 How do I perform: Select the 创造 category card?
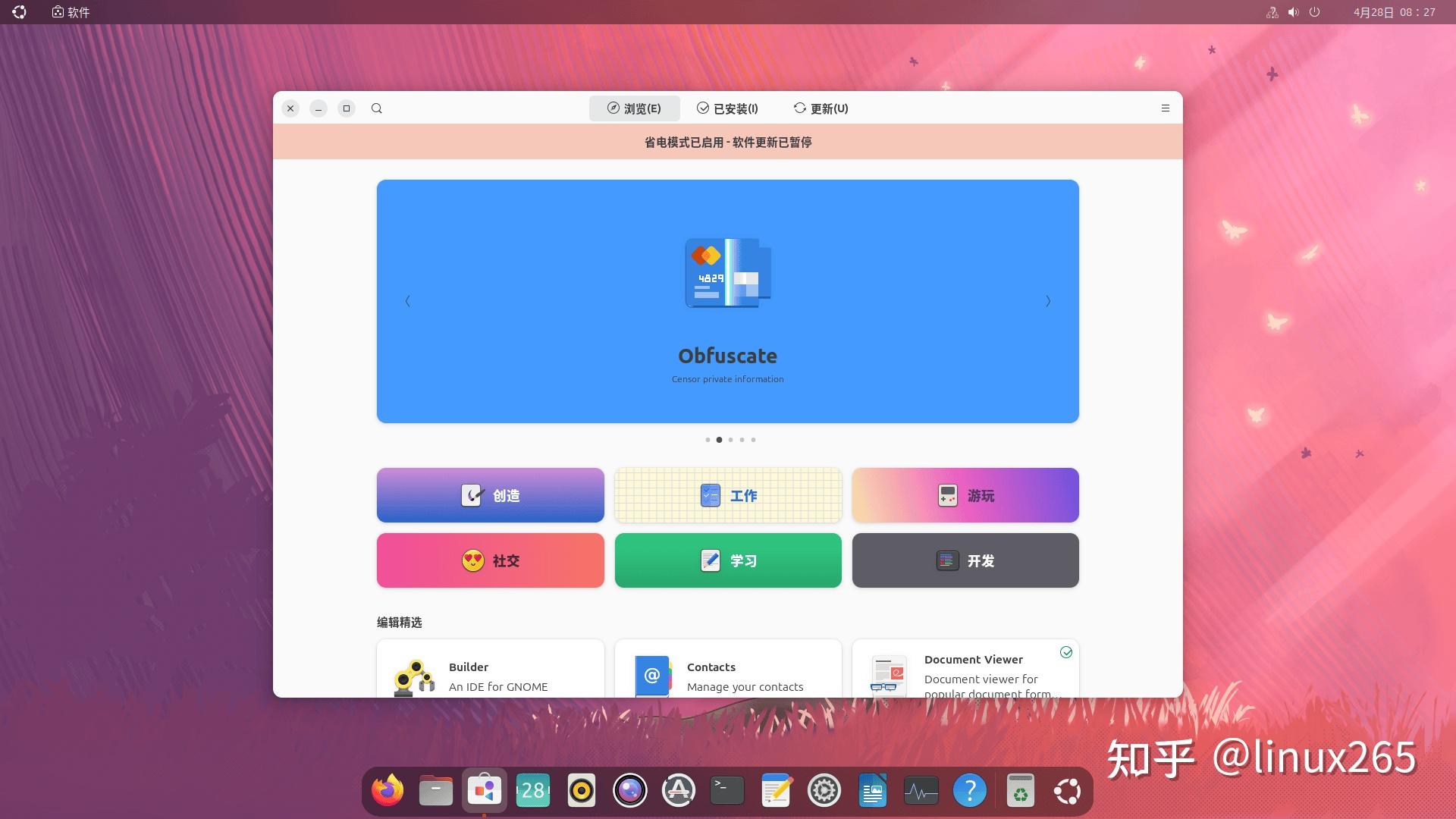tap(490, 495)
